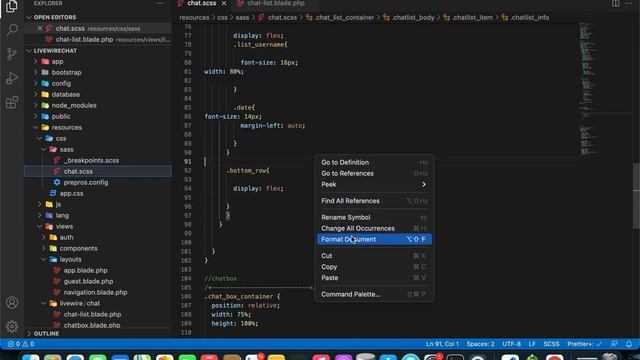Open navigation.blade.php file
Screen dimensions: 640x360
pyautogui.click(x=95, y=293)
